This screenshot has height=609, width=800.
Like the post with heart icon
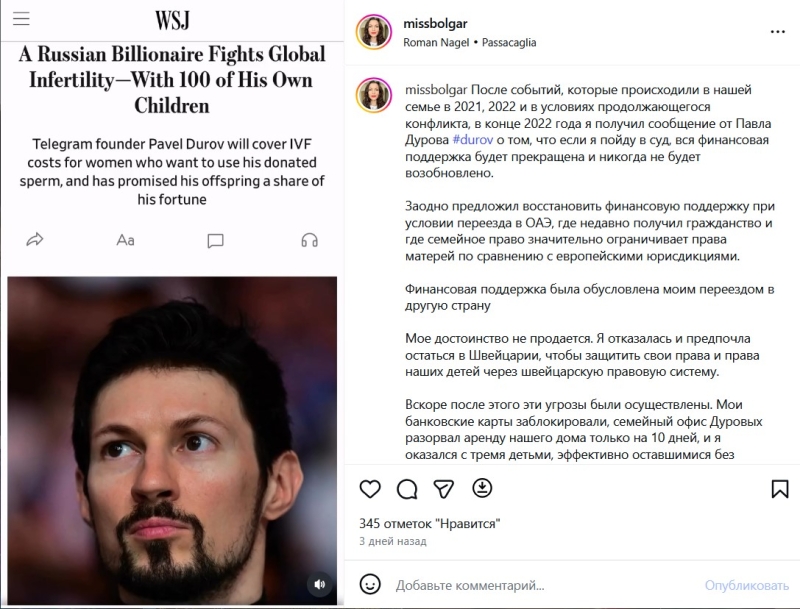(x=370, y=489)
